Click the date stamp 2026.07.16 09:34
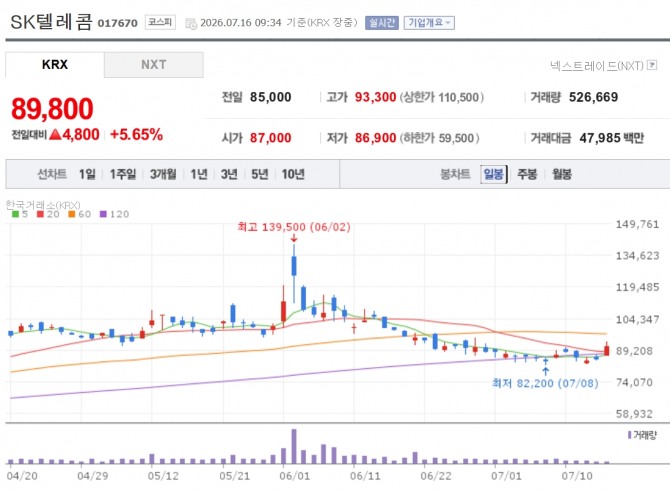This screenshot has height=492, width=670. pyautogui.click(x=241, y=23)
